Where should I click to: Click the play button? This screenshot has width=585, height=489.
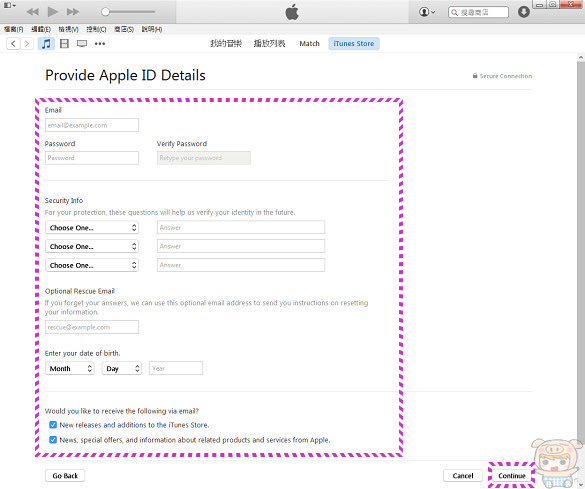click(53, 12)
